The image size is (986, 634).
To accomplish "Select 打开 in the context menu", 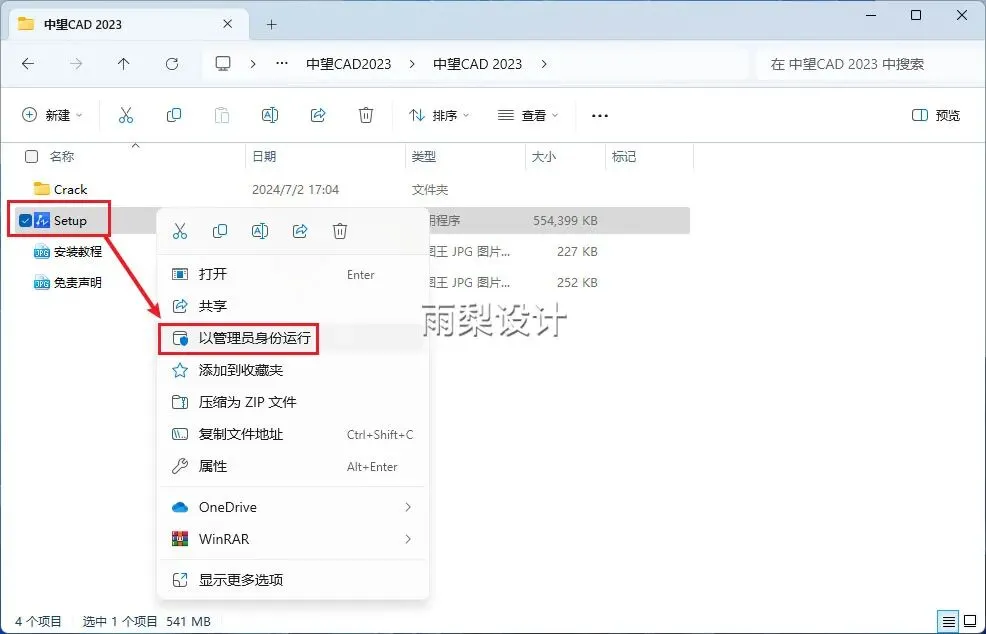I will pos(293,274).
